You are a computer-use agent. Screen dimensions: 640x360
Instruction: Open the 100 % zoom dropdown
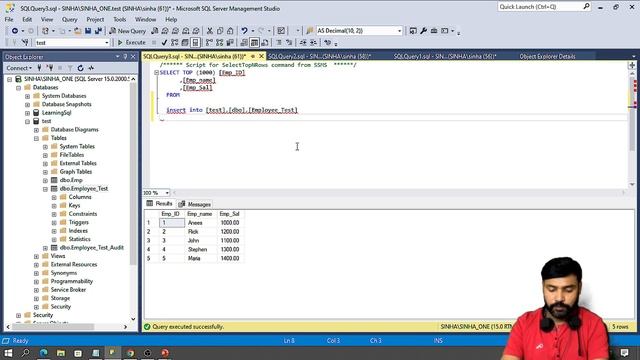tap(167, 193)
